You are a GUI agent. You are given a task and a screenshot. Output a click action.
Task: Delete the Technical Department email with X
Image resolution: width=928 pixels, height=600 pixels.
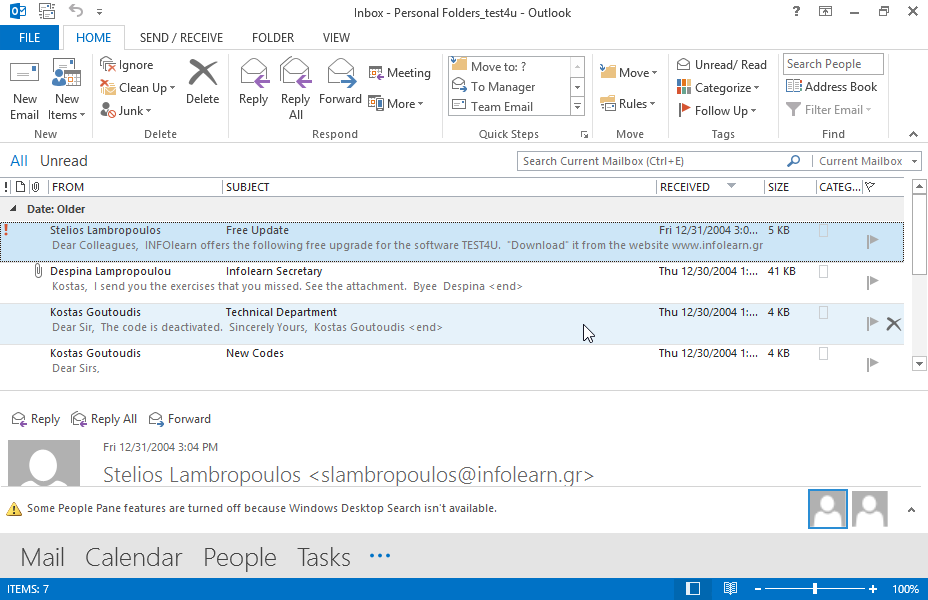click(x=894, y=324)
